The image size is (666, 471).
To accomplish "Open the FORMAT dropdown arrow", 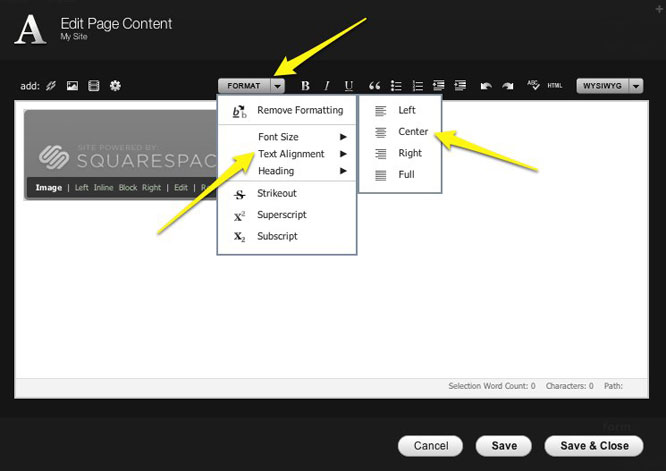I will [278, 86].
